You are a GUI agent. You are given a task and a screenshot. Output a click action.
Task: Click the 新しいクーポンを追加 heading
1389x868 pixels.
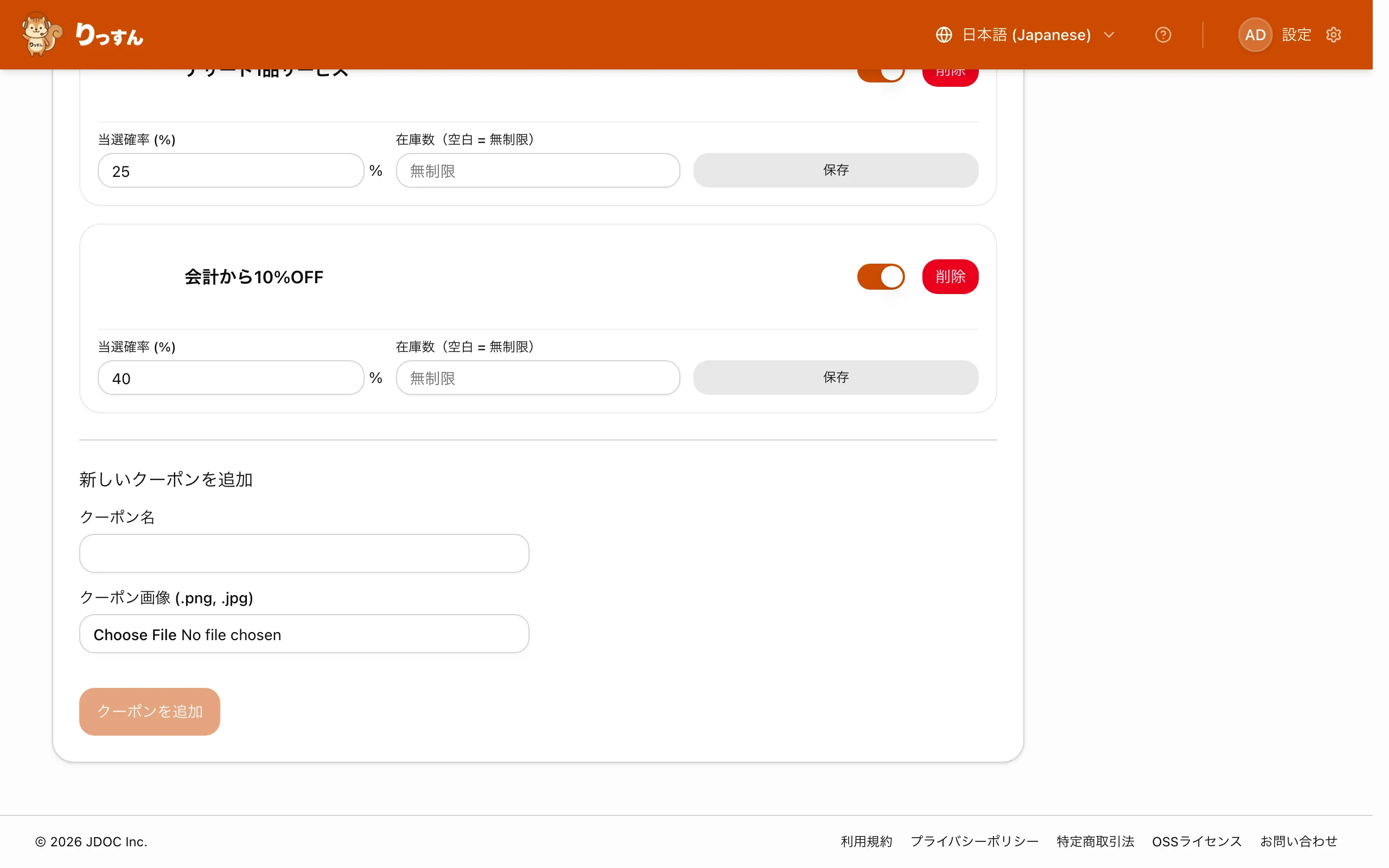pyautogui.click(x=166, y=480)
